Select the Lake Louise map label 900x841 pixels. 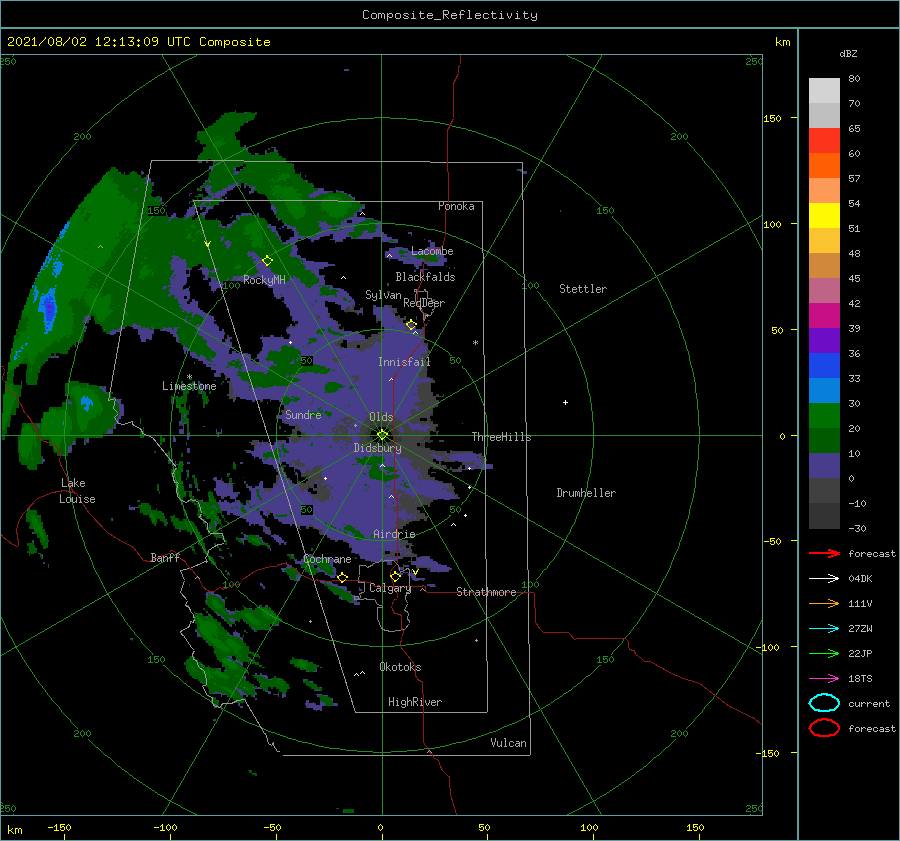coord(77,491)
